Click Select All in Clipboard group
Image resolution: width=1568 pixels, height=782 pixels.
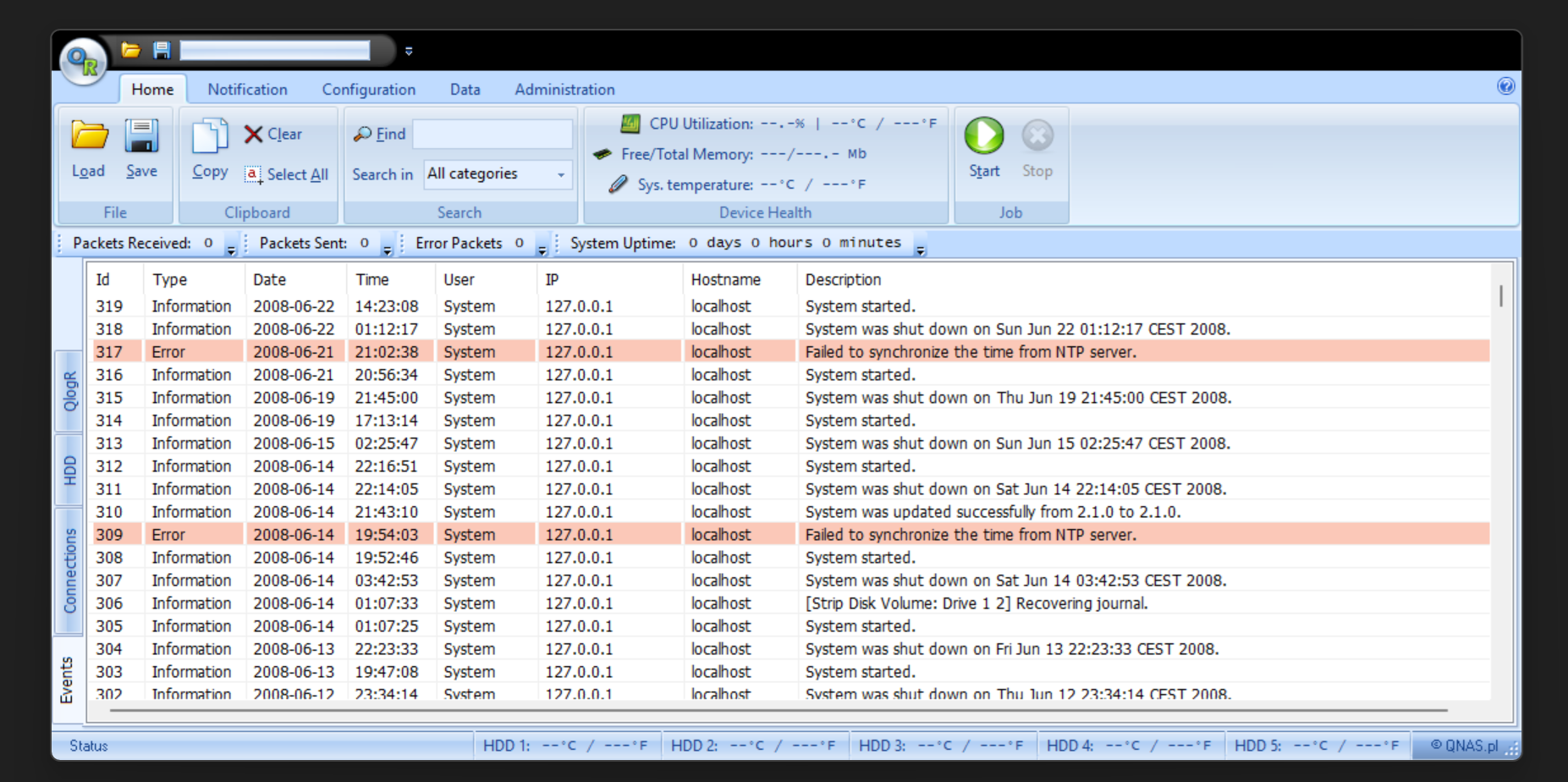286,174
